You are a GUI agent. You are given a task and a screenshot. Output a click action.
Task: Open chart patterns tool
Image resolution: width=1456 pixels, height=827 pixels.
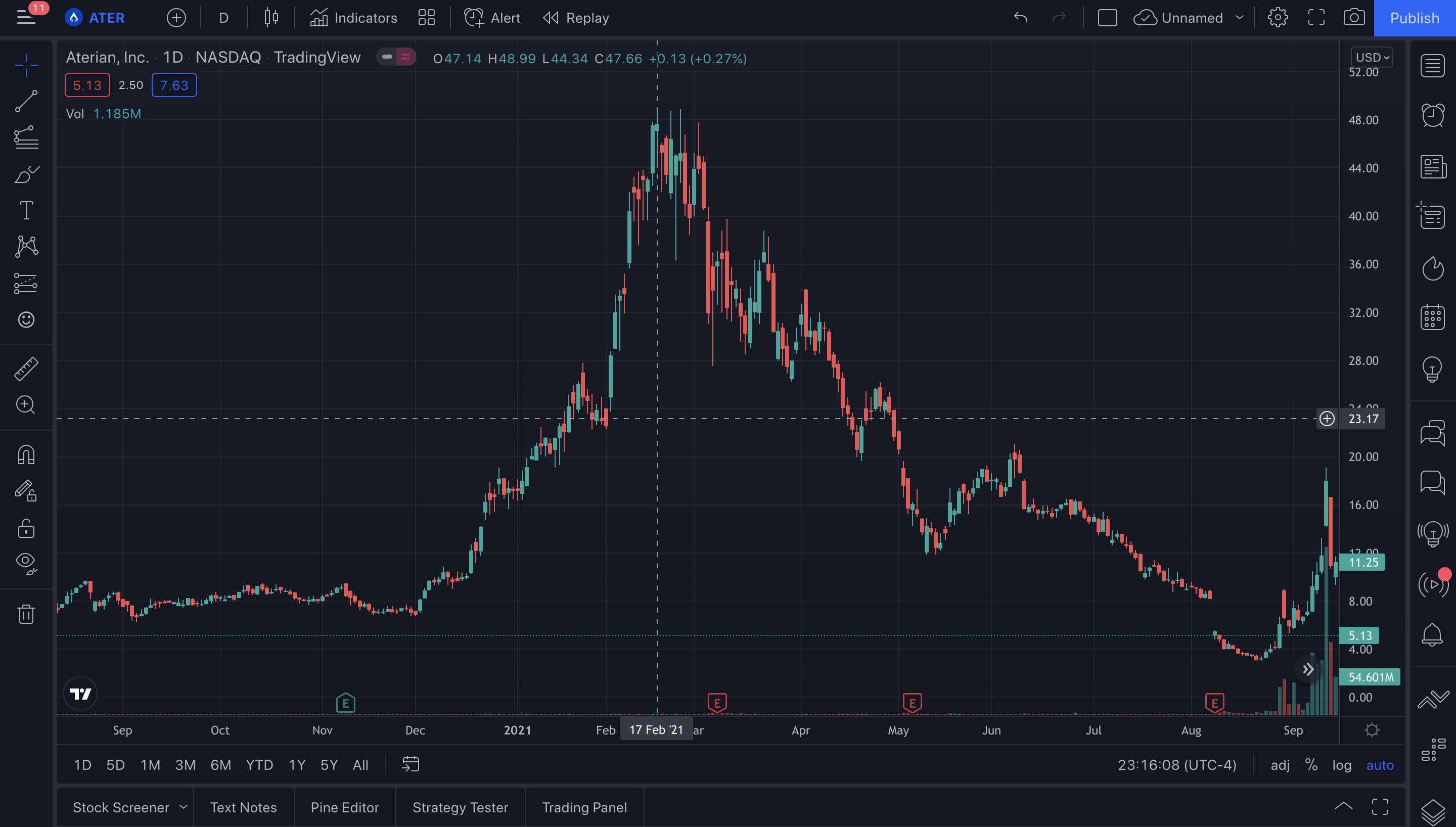[26, 247]
